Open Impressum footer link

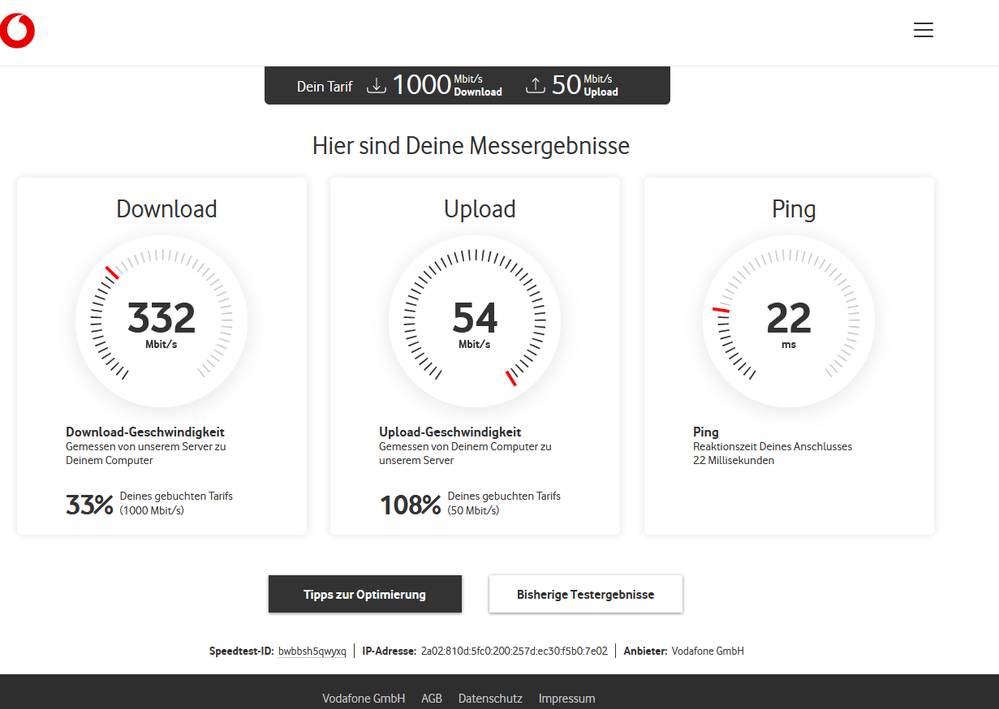(566, 698)
